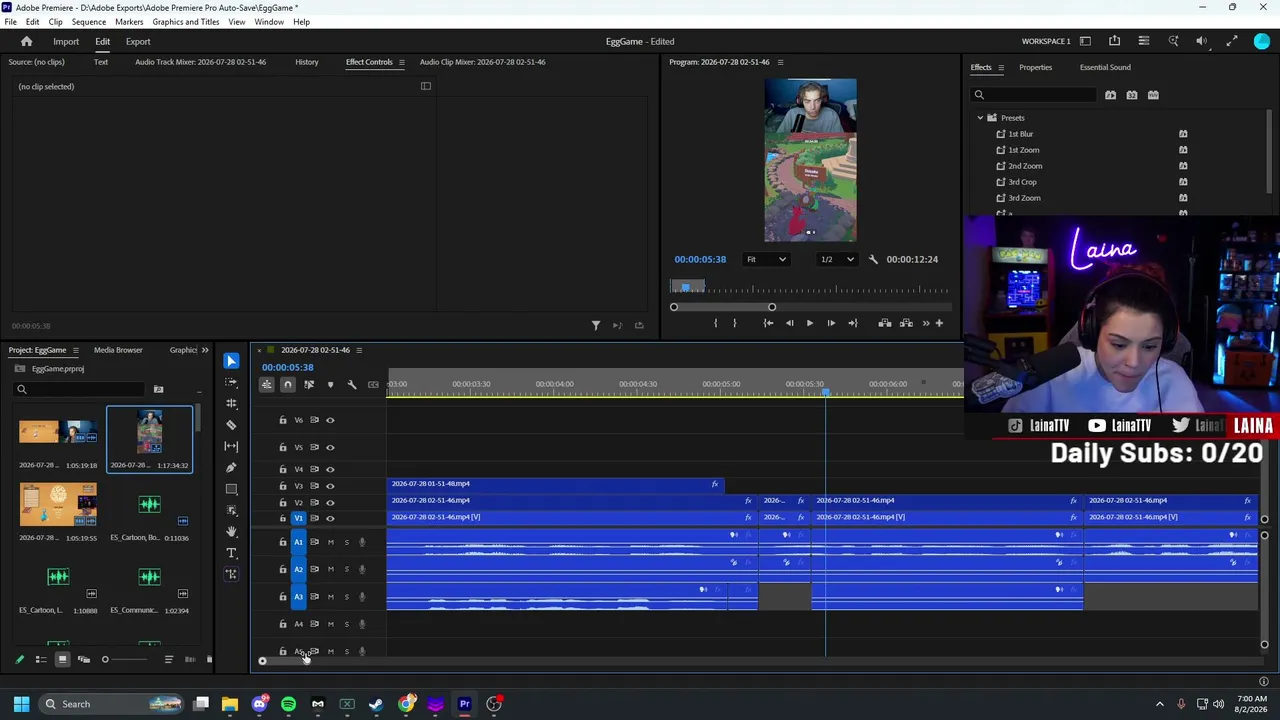The height and width of the screenshot is (720, 1280).
Task: Open the Effects panel menu
Action: click(x=1001, y=67)
